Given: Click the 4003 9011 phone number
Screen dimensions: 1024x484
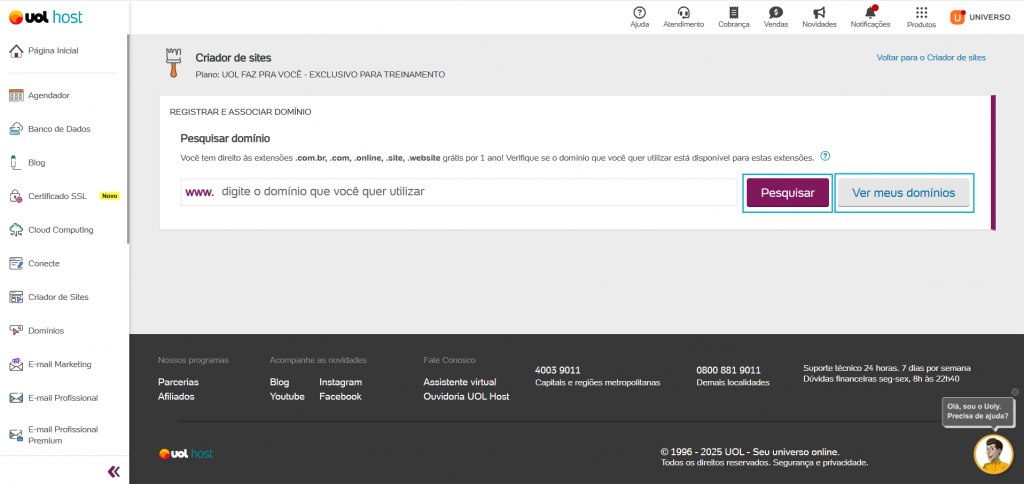Looking at the screenshot, I should (x=557, y=370).
